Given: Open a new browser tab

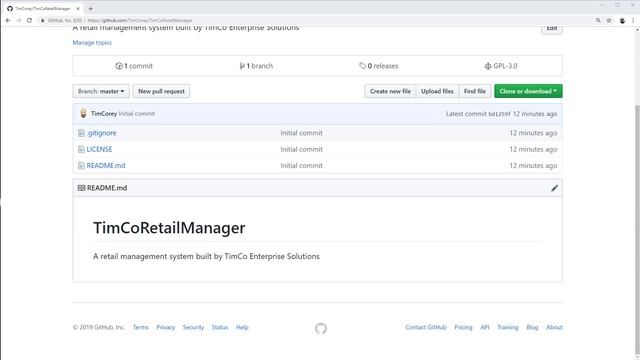Looking at the screenshot, I should (x=91, y=8).
